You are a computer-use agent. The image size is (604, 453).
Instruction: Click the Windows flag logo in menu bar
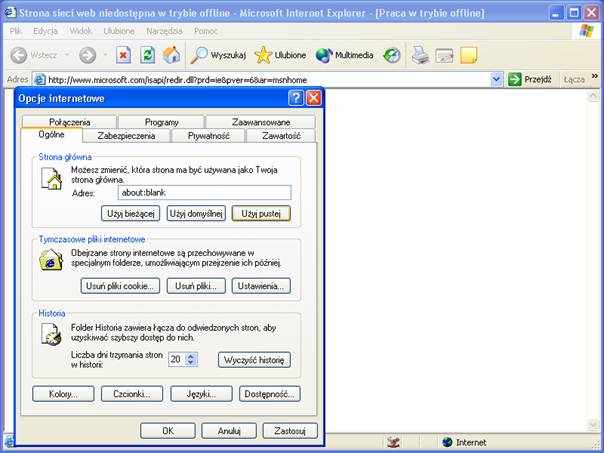coord(586,31)
